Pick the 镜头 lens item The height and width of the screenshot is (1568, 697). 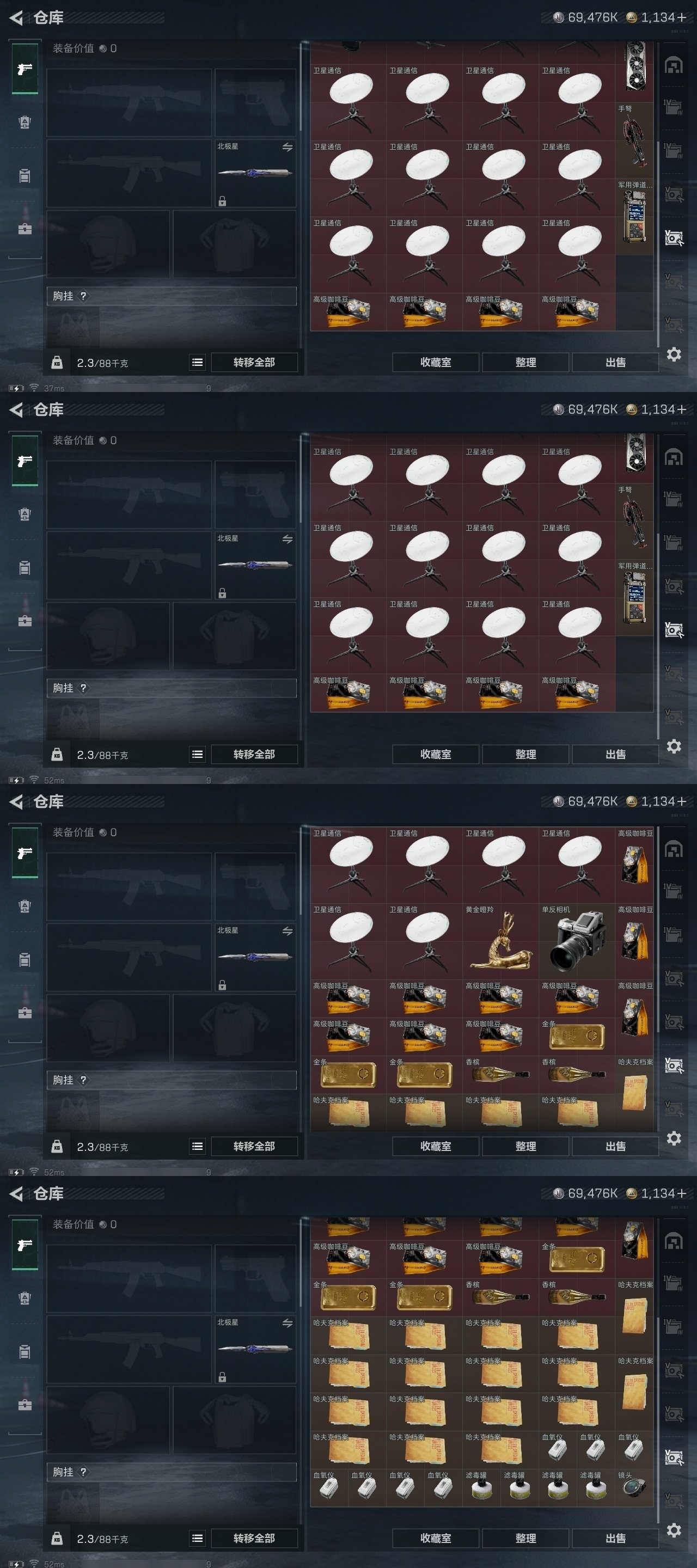point(634,1487)
